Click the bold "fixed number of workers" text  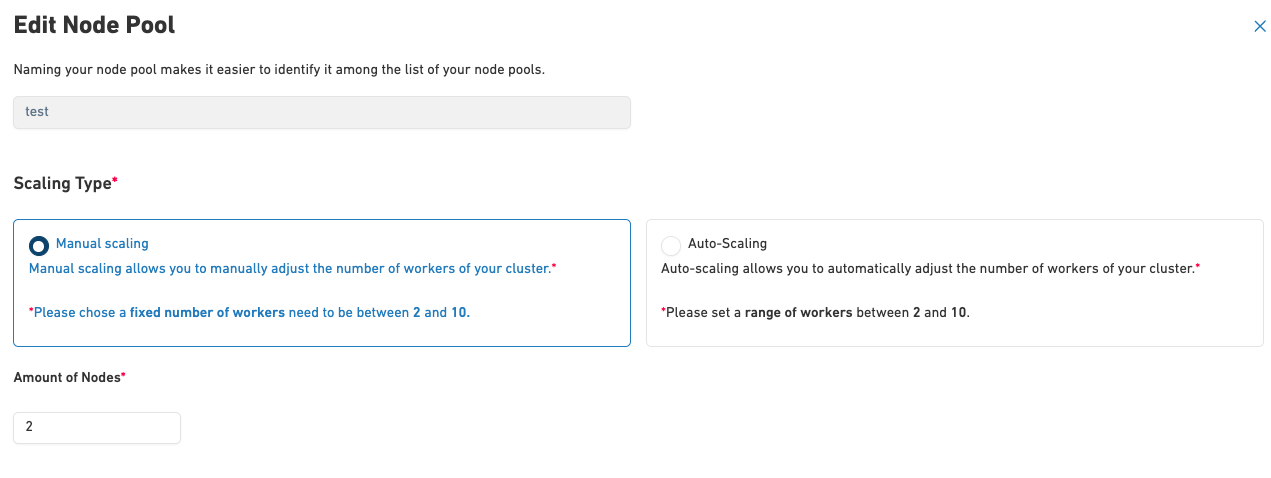tap(207, 312)
